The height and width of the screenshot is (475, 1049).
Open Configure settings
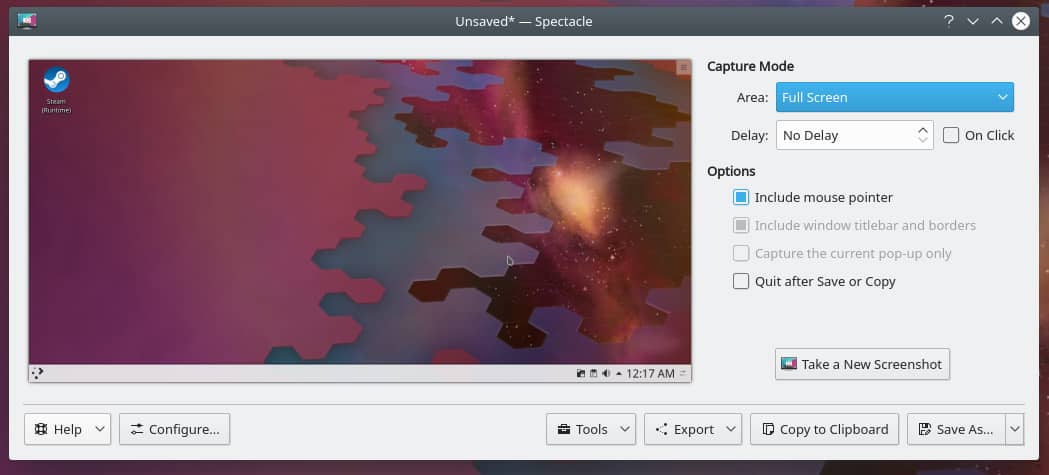175,430
